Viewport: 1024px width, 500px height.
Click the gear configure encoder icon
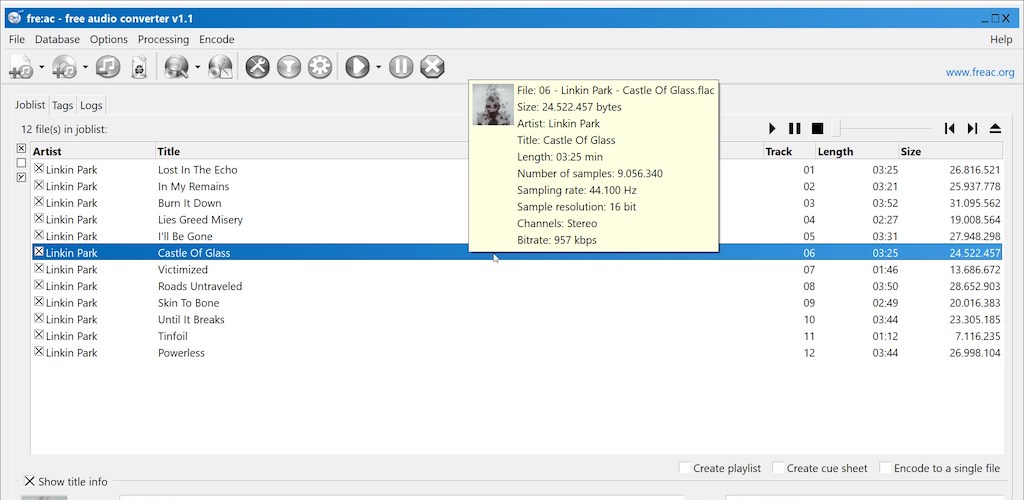[320, 67]
